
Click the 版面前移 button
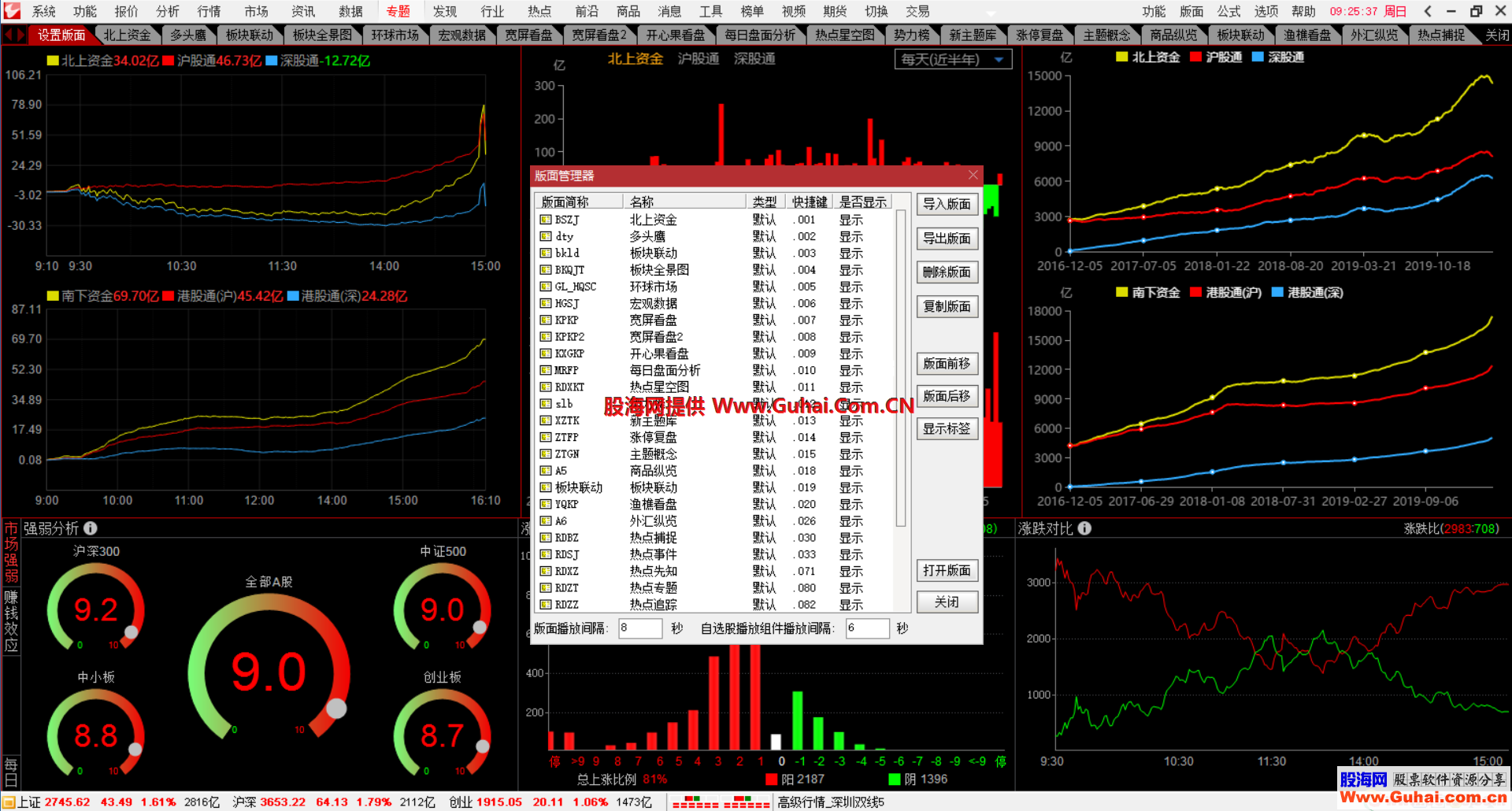click(947, 364)
